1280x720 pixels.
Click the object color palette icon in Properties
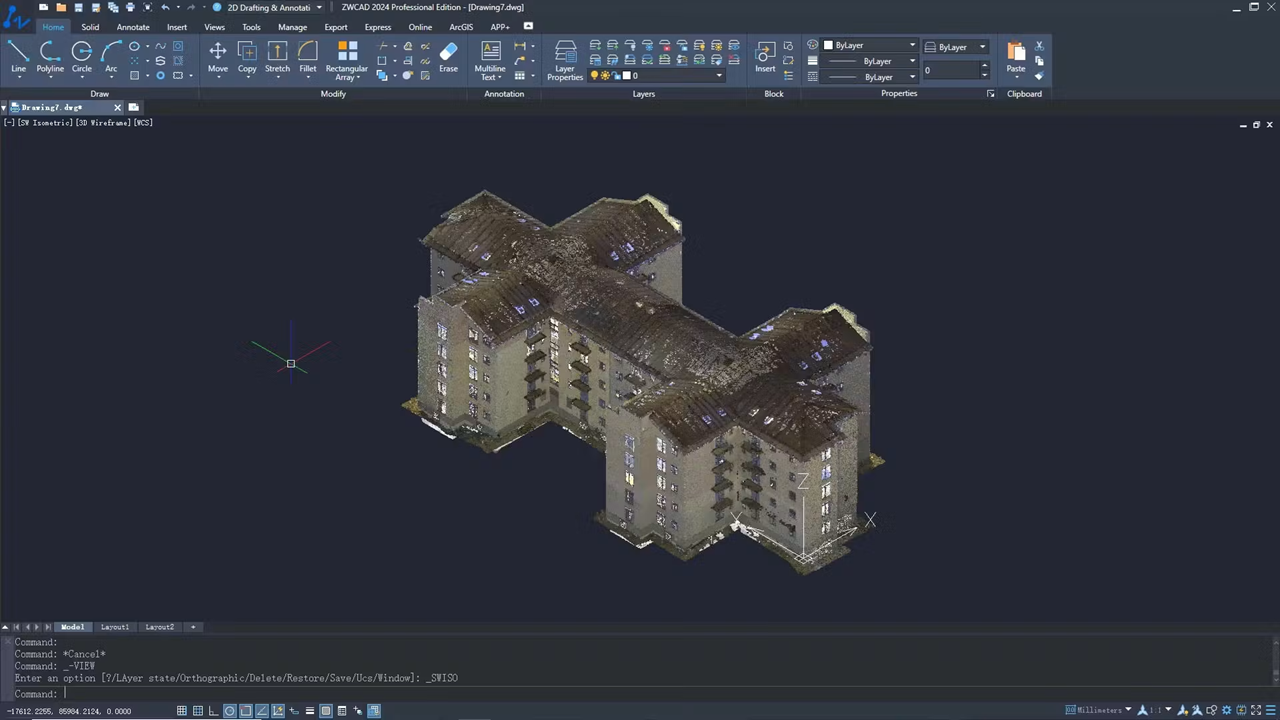tap(812, 45)
